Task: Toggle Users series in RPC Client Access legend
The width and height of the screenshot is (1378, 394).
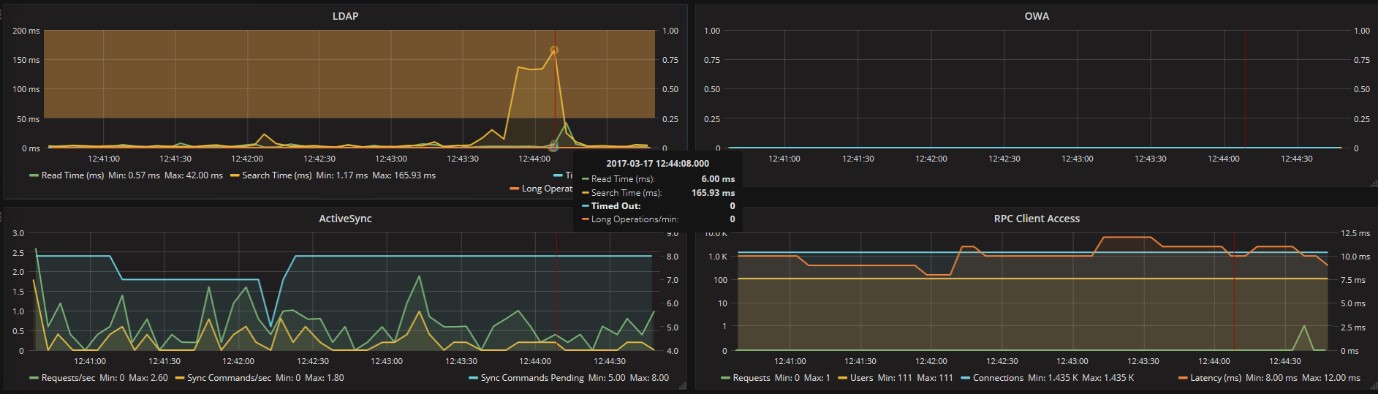Action: tap(863, 378)
